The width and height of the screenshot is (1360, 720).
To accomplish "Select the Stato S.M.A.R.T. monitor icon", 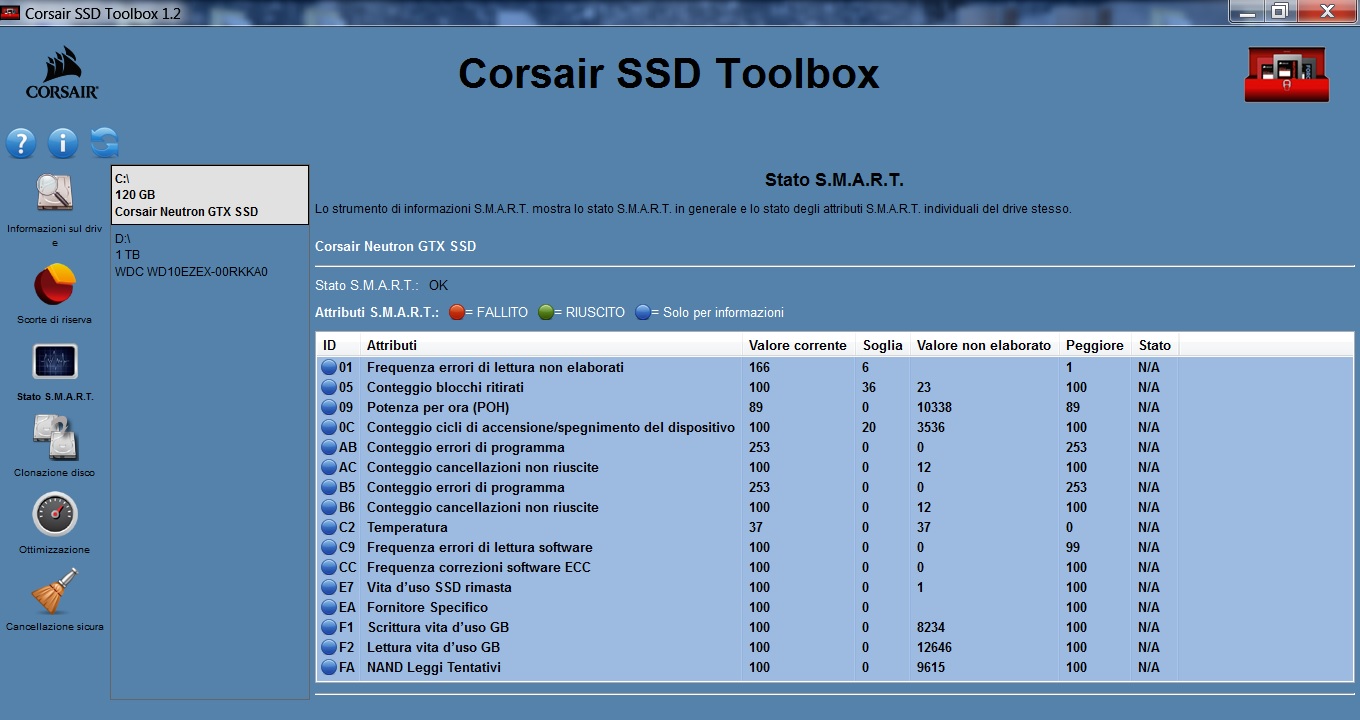I will tap(55, 362).
